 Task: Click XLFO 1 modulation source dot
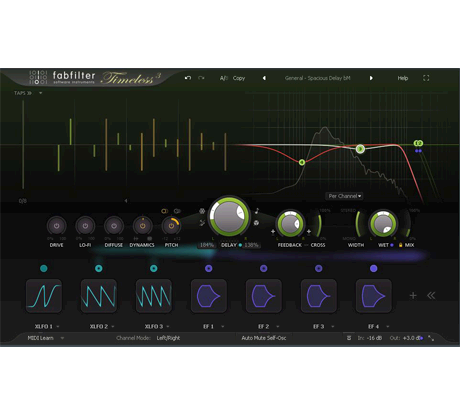point(44,268)
